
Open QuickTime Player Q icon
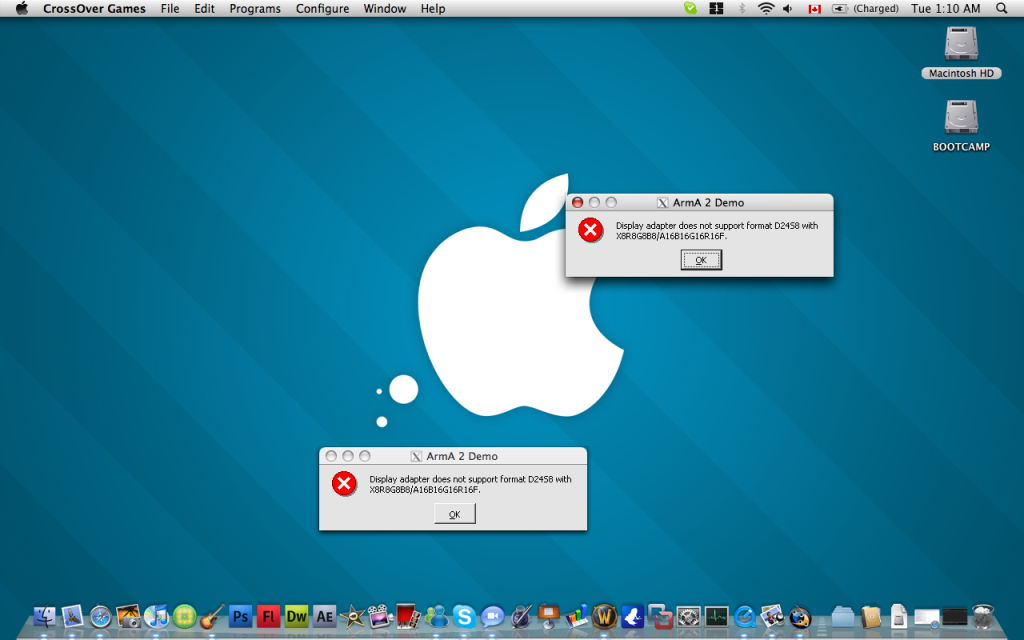(744, 616)
